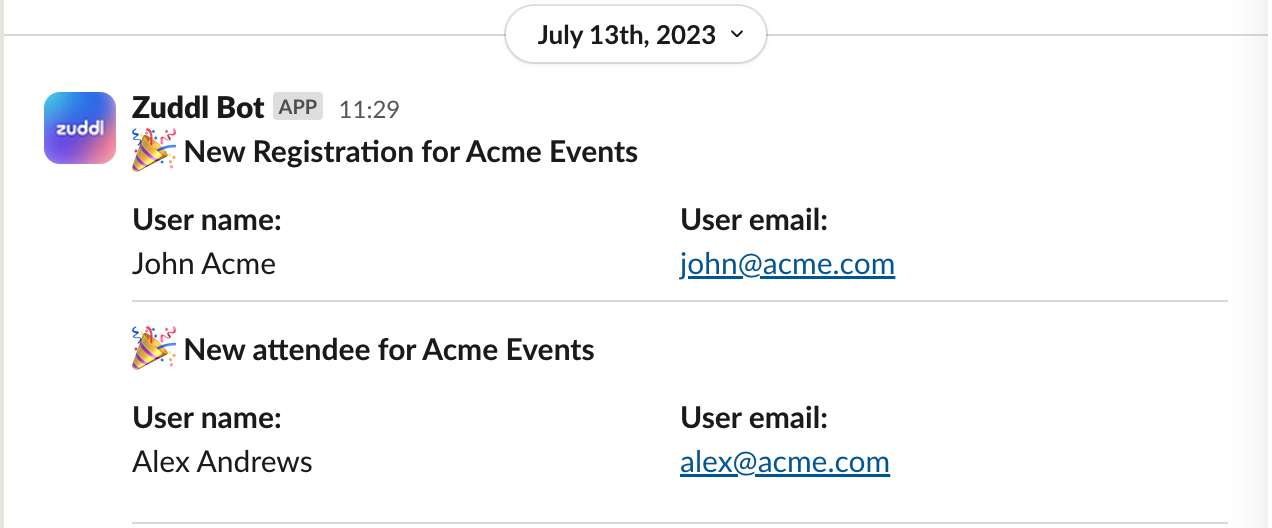1272x528 pixels.
Task: Click the New attendee for Acme Events heading
Action: pyautogui.click(x=389, y=350)
